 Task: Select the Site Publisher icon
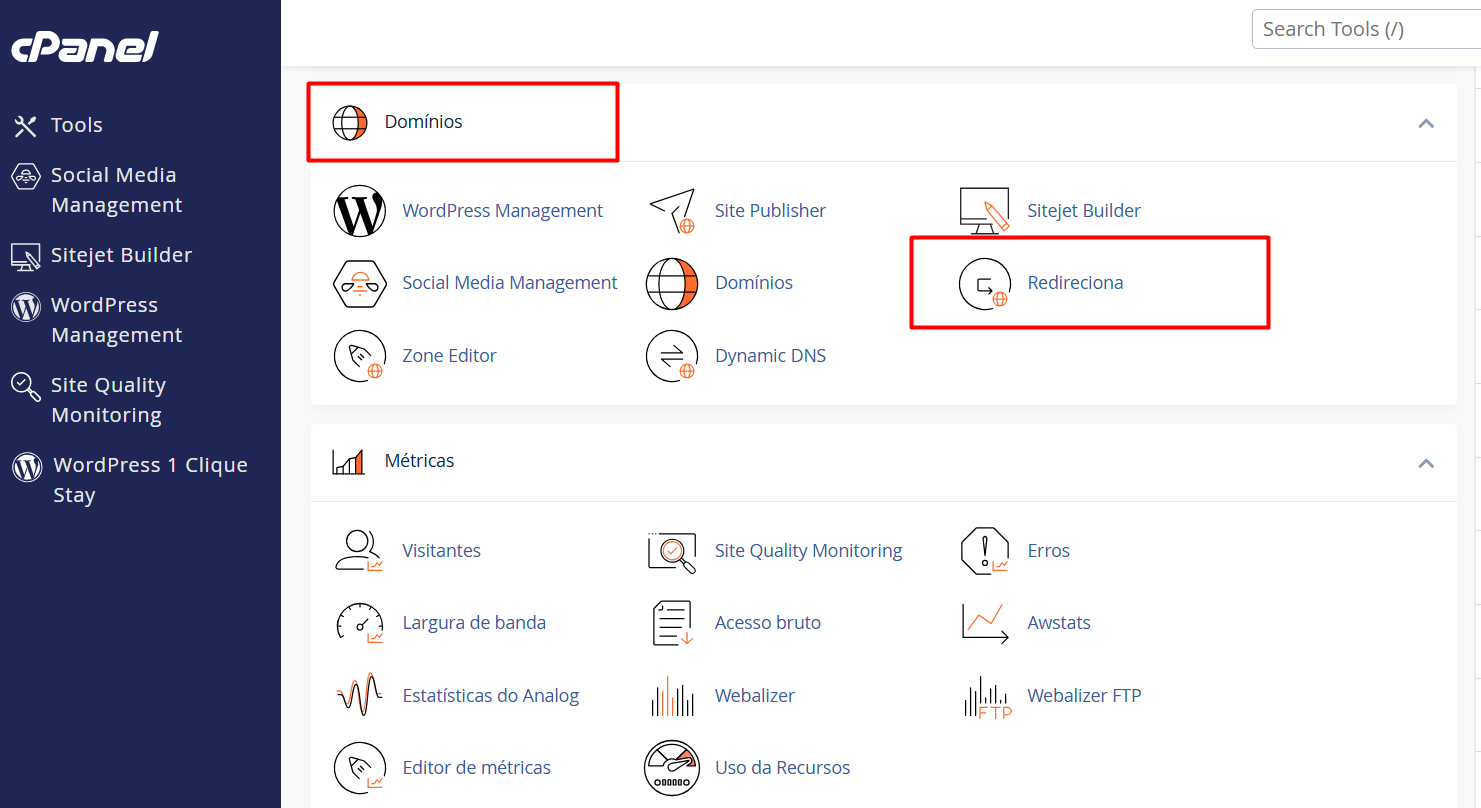point(672,210)
